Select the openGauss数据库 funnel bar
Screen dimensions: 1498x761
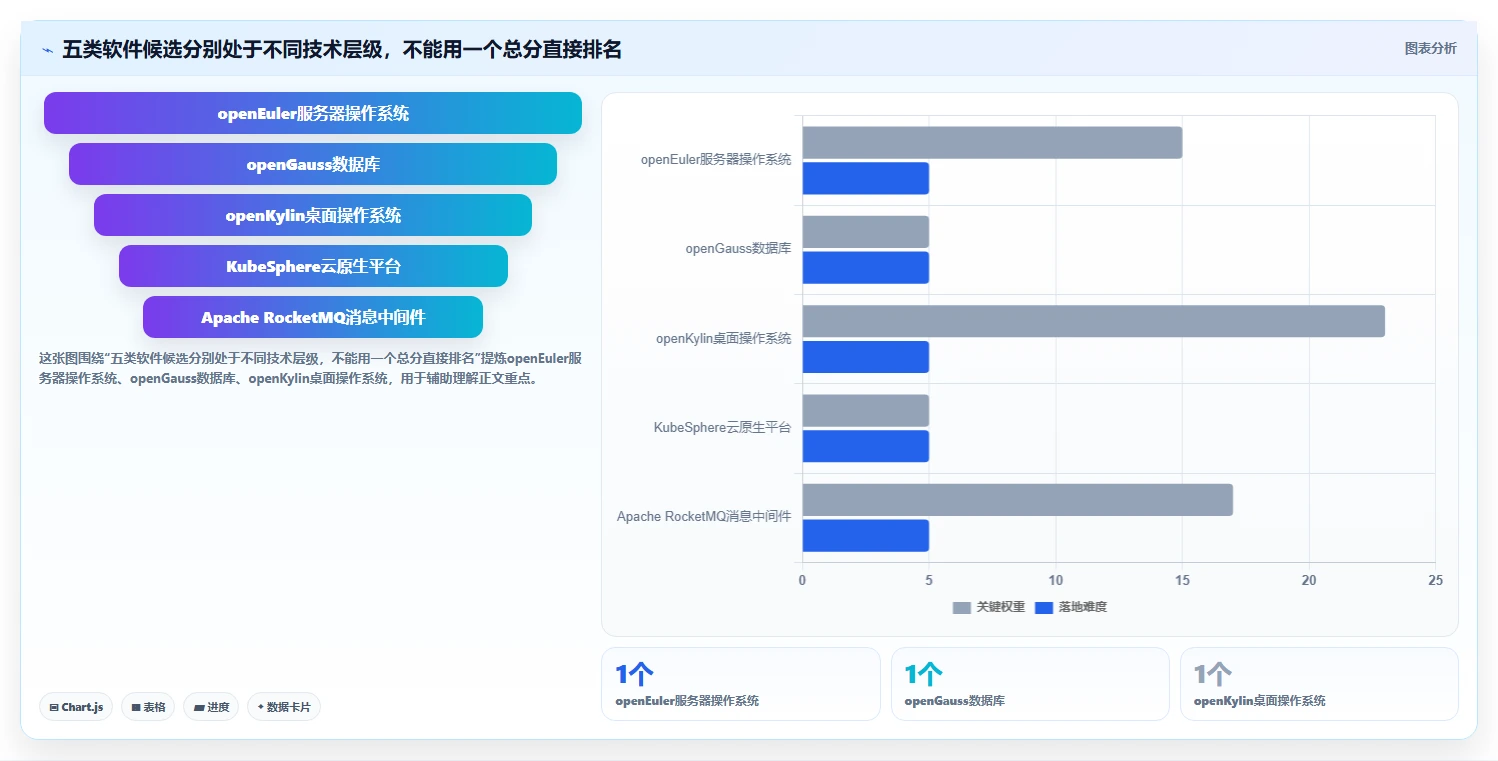[313, 164]
